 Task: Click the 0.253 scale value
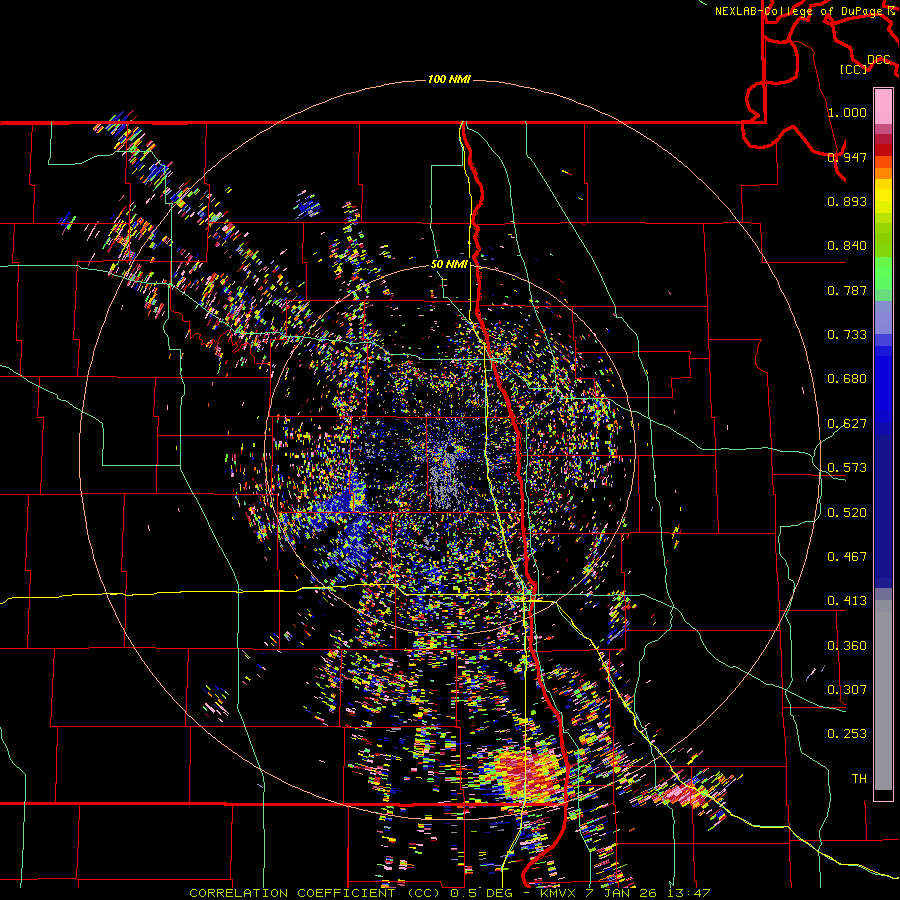(x=847, y=734)
